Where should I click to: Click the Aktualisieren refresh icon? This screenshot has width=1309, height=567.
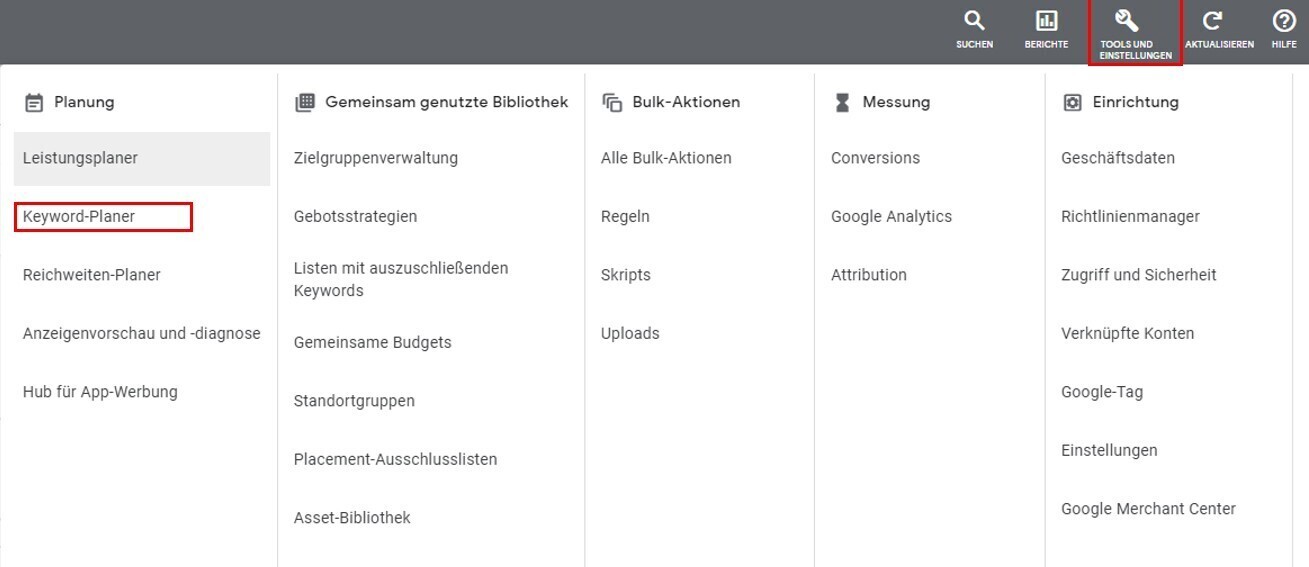point(1212,22)
